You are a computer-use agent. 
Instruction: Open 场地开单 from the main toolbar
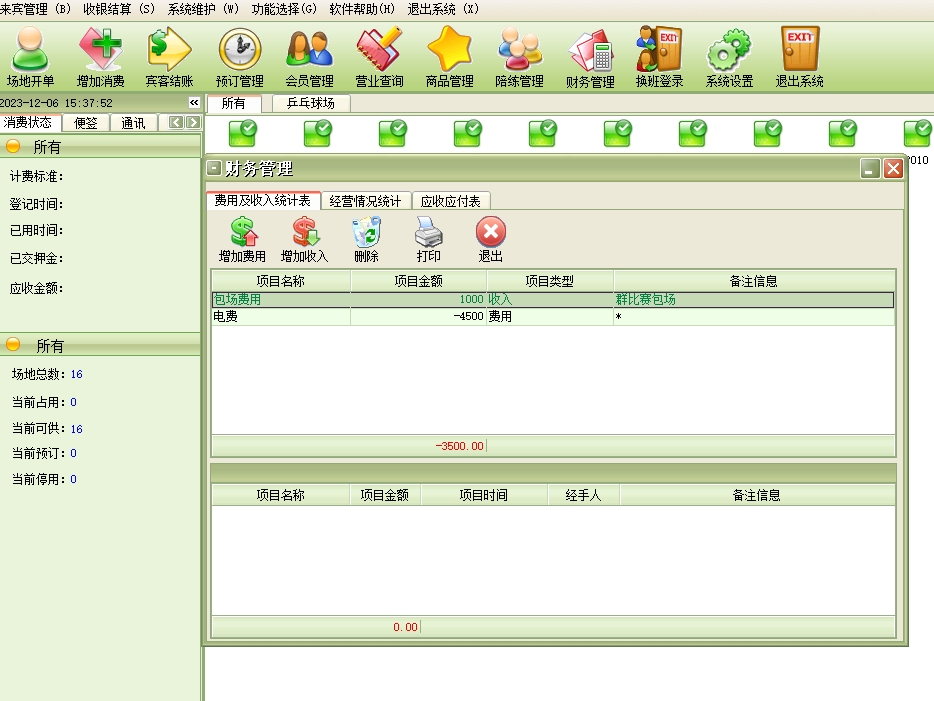[30, 58]
